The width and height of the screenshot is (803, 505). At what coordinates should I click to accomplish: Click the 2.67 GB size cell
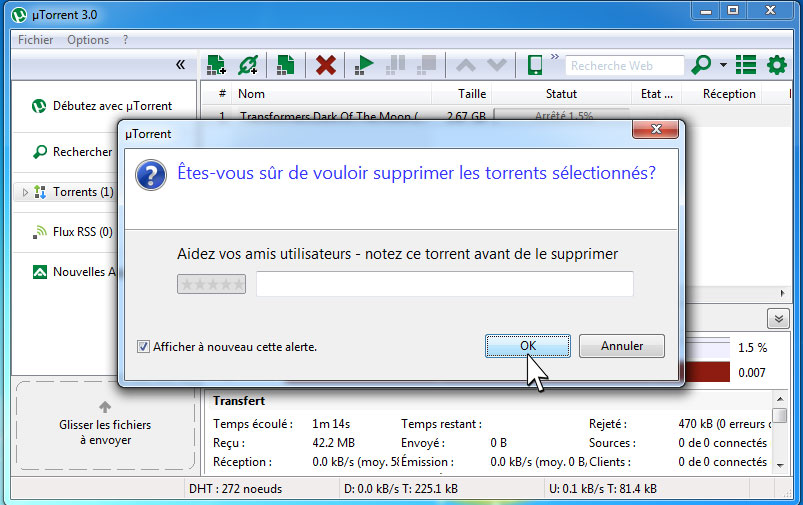coord(466,116)
